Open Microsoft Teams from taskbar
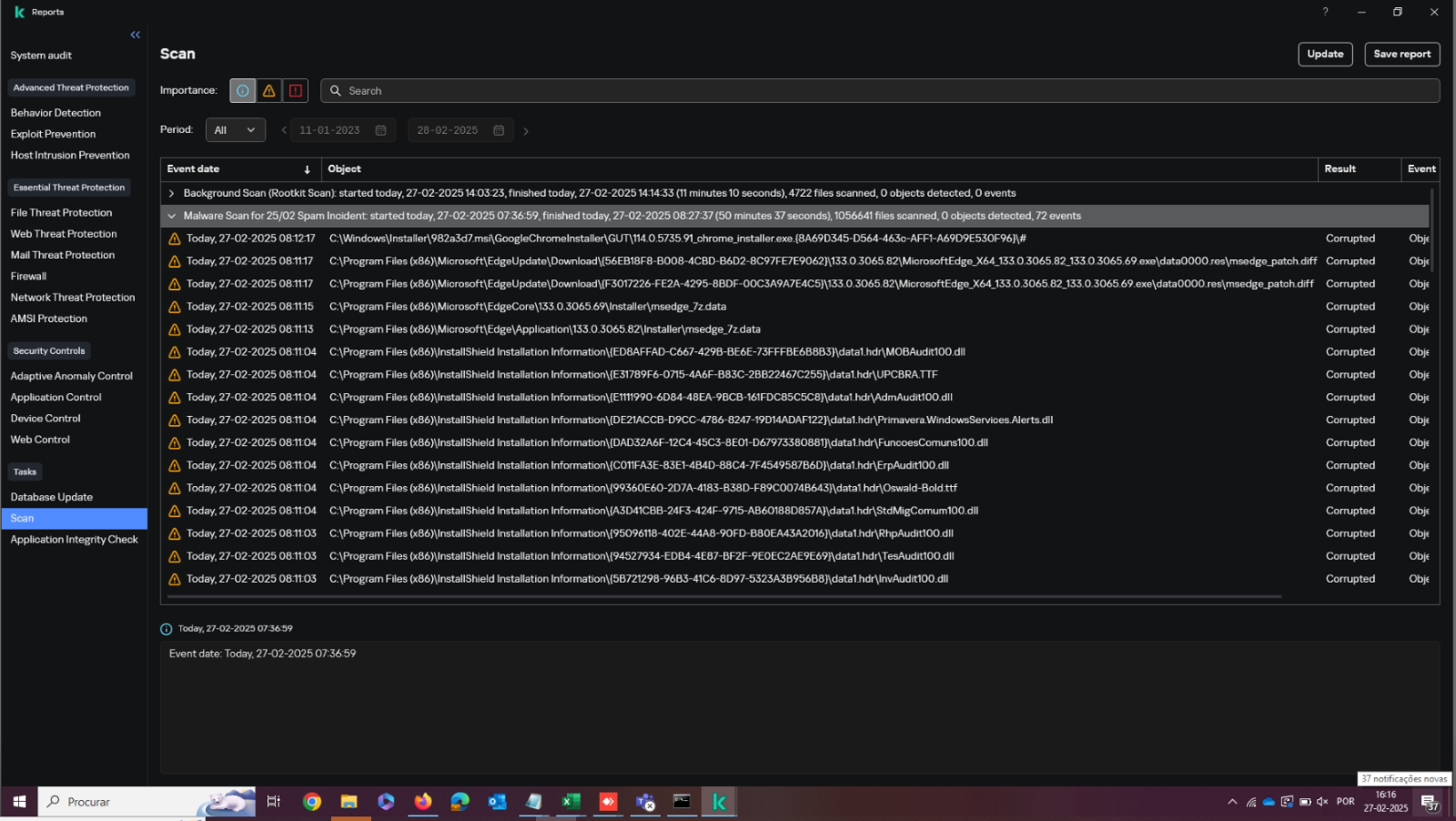1456x821 pixels. click(645, 802)
